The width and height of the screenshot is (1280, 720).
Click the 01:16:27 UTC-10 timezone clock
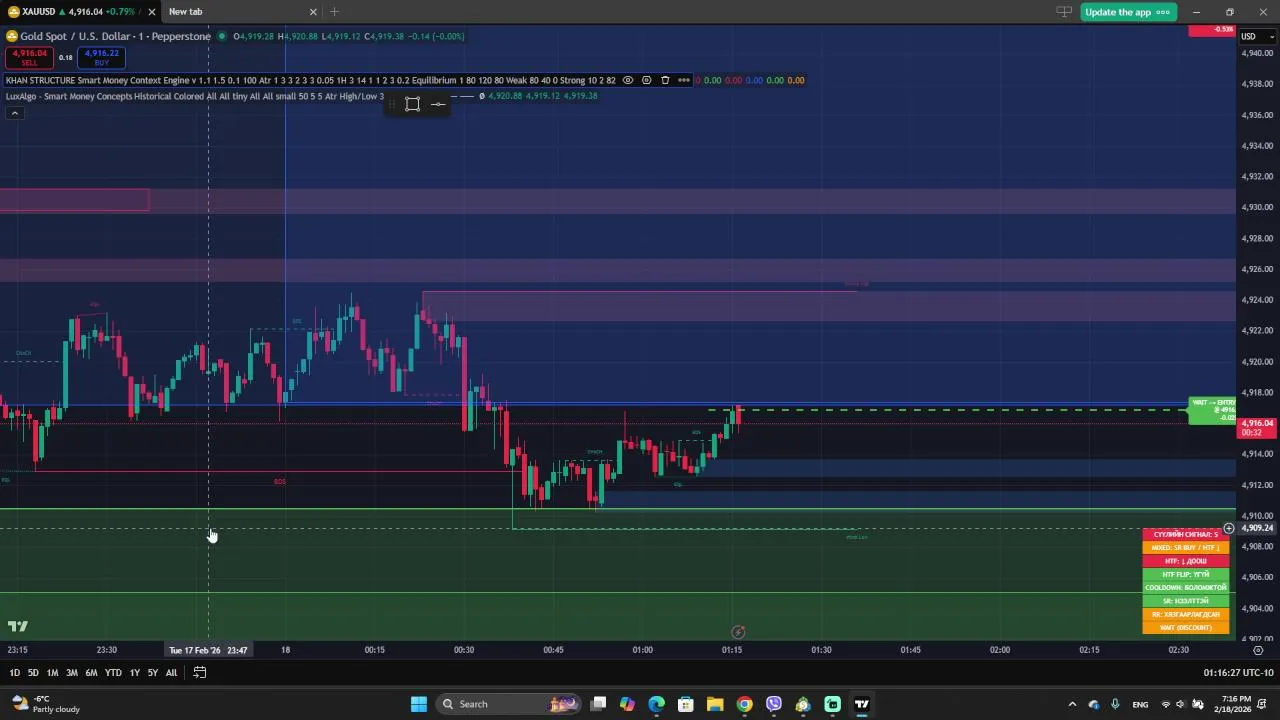pos(1238,673)
